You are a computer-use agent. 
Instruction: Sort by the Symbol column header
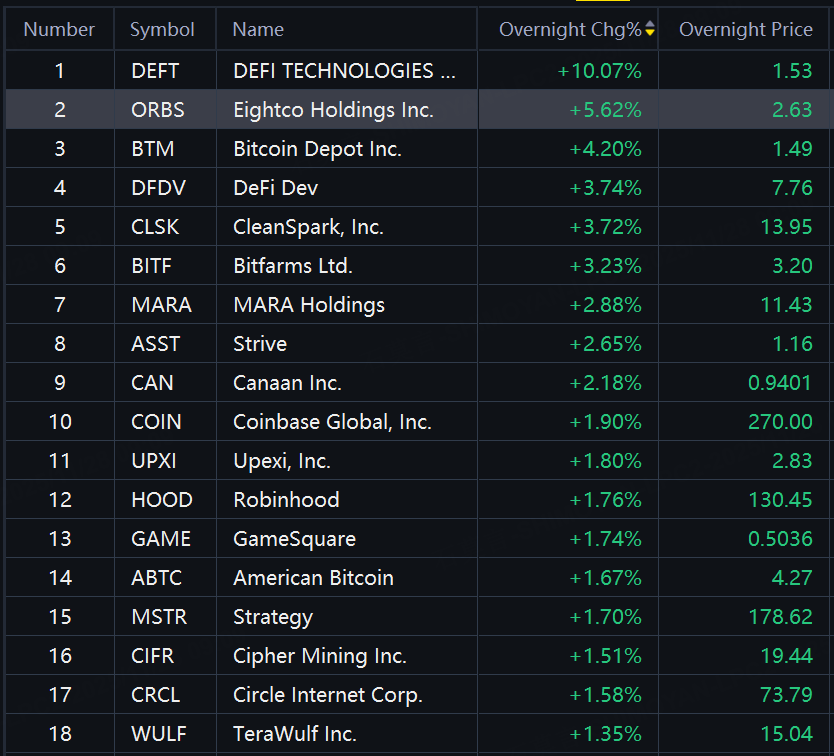click(x=162, y=30)
